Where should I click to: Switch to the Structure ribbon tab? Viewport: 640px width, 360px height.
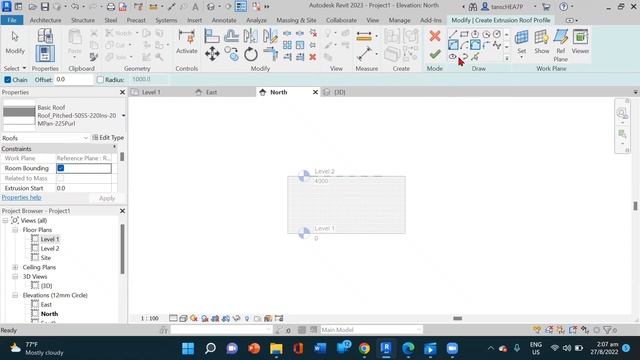point(83,20)
